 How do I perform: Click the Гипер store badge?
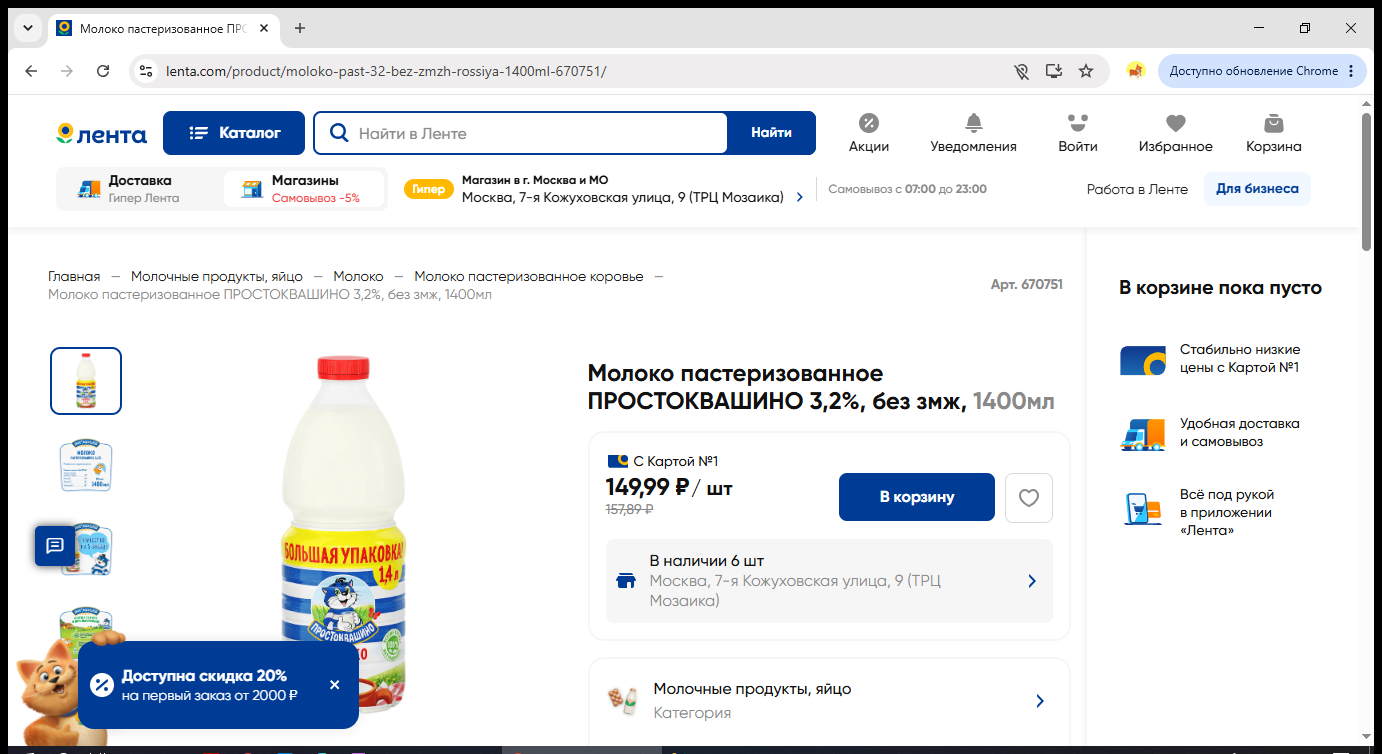point(428,189)
